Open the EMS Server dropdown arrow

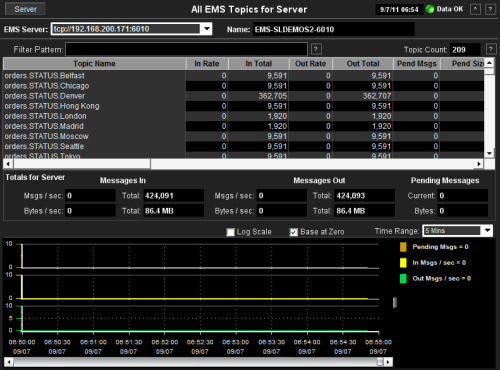point(207,29)
